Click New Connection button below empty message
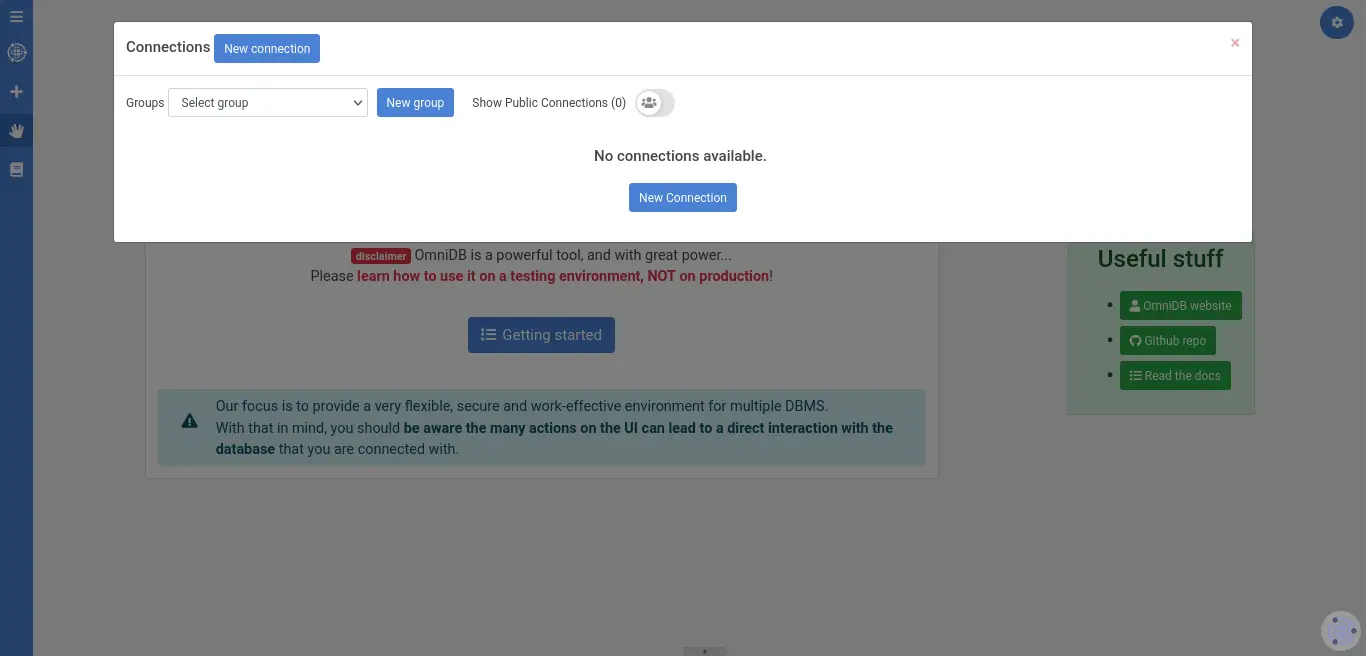 [x=683, y=197]
